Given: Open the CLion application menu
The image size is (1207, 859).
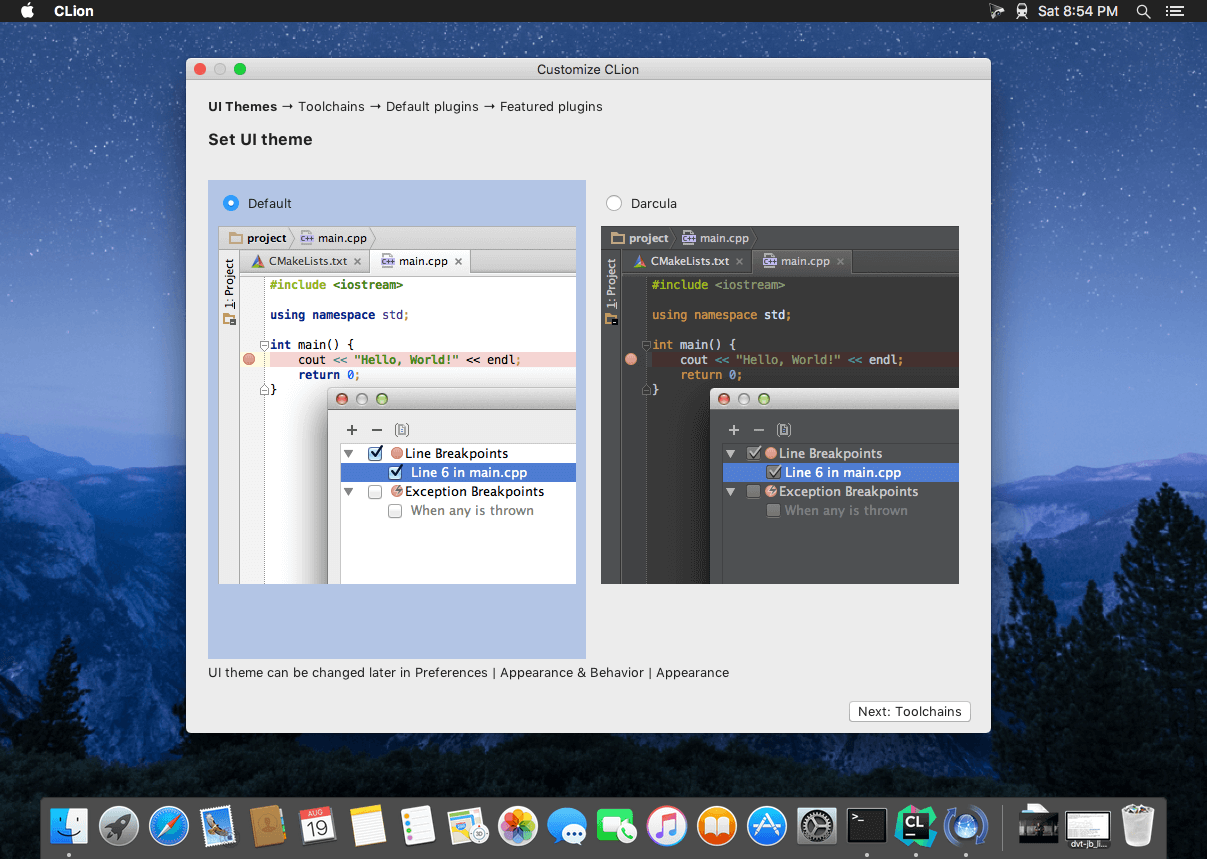Looking at the screenshot, I should 73,11.
